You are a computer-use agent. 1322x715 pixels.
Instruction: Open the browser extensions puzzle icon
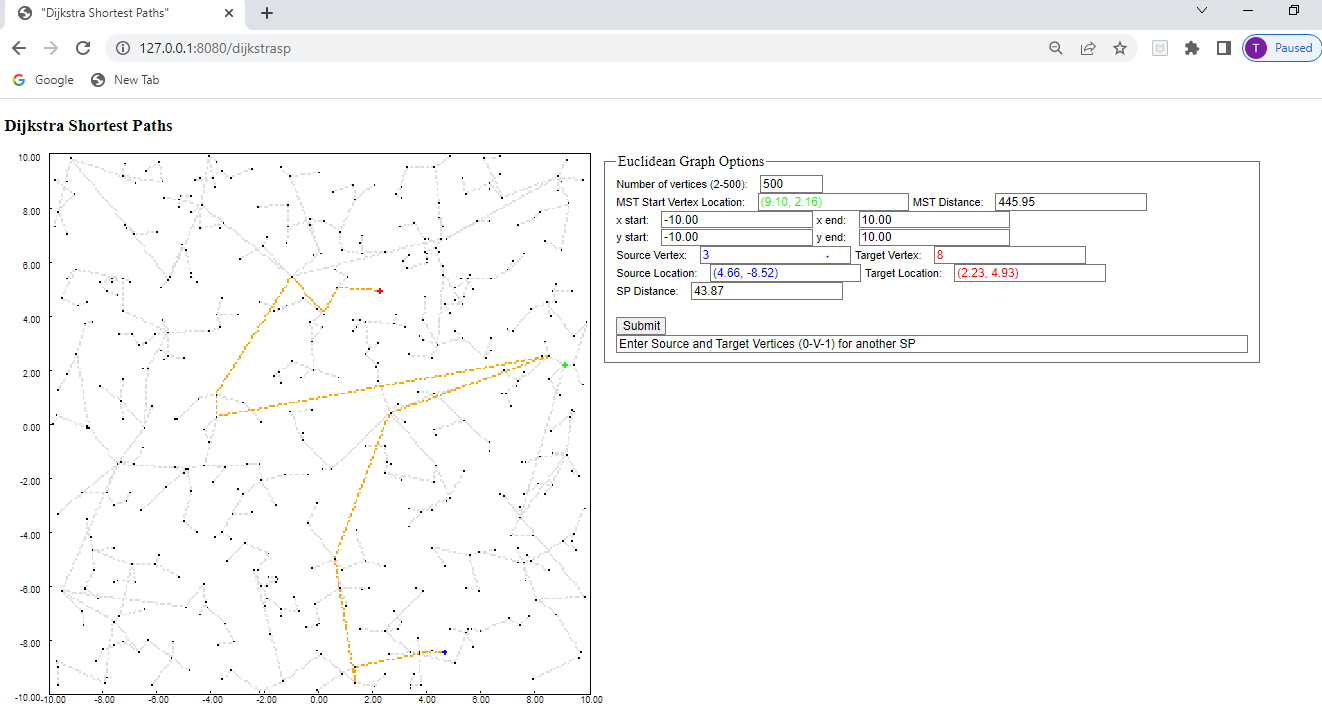click(1191, 47)
